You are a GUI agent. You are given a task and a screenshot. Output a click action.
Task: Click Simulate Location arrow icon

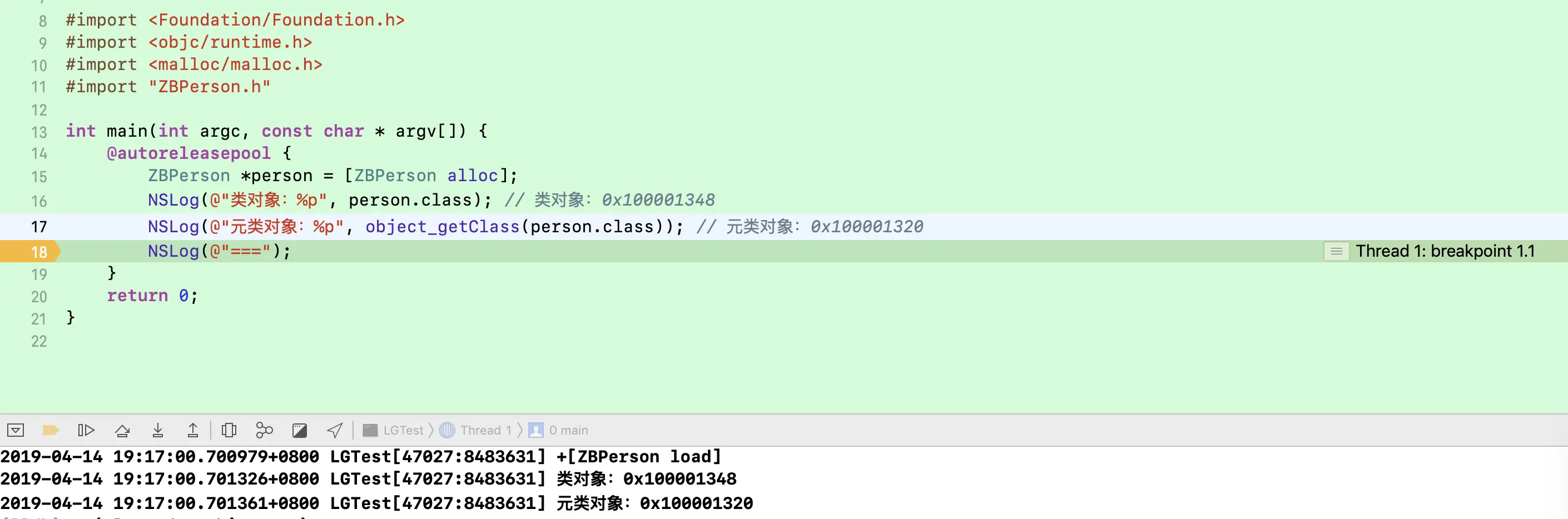pyautogui.click(x=335, y=431)
